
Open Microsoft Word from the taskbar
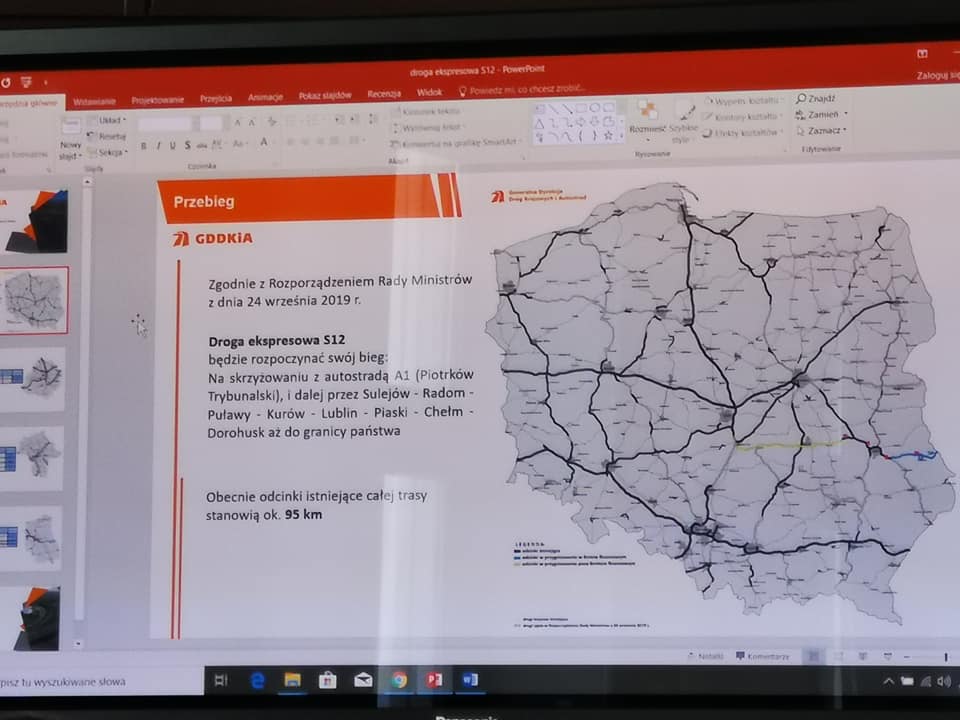468,680
